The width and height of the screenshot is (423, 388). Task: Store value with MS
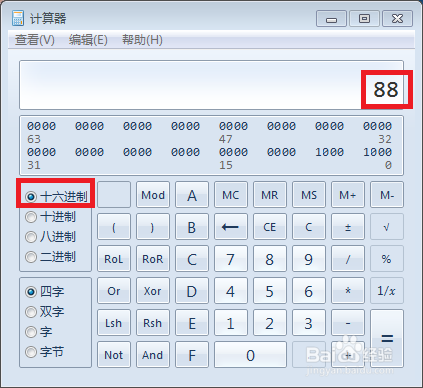tap(309, 195)
